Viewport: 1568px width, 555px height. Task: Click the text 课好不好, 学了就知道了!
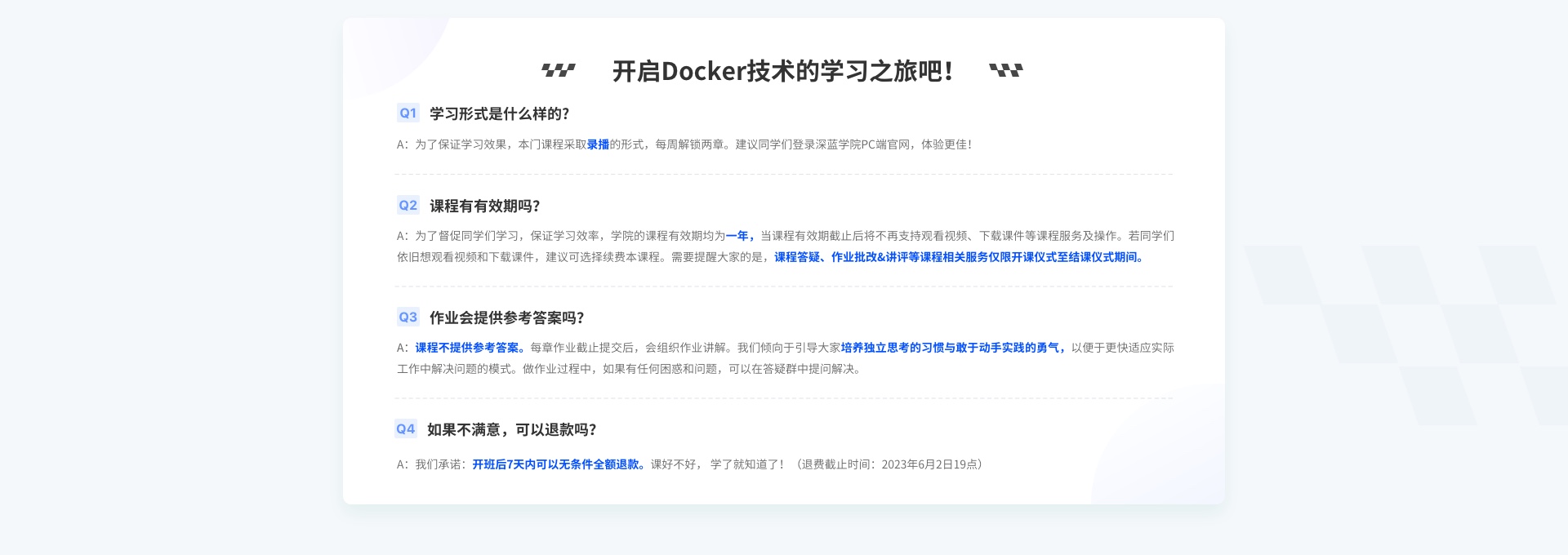[716, 464]
